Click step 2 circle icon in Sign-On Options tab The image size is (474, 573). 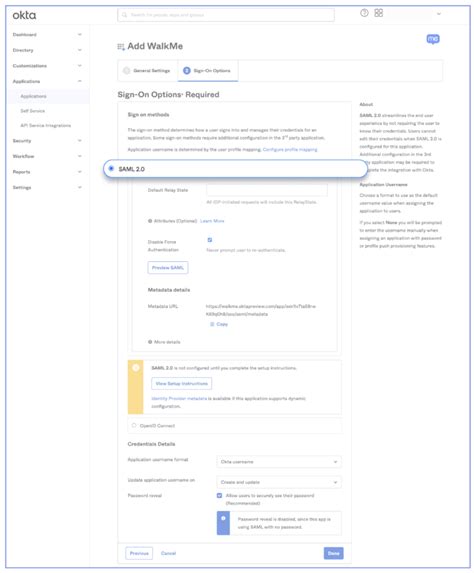tap(187, 71)
